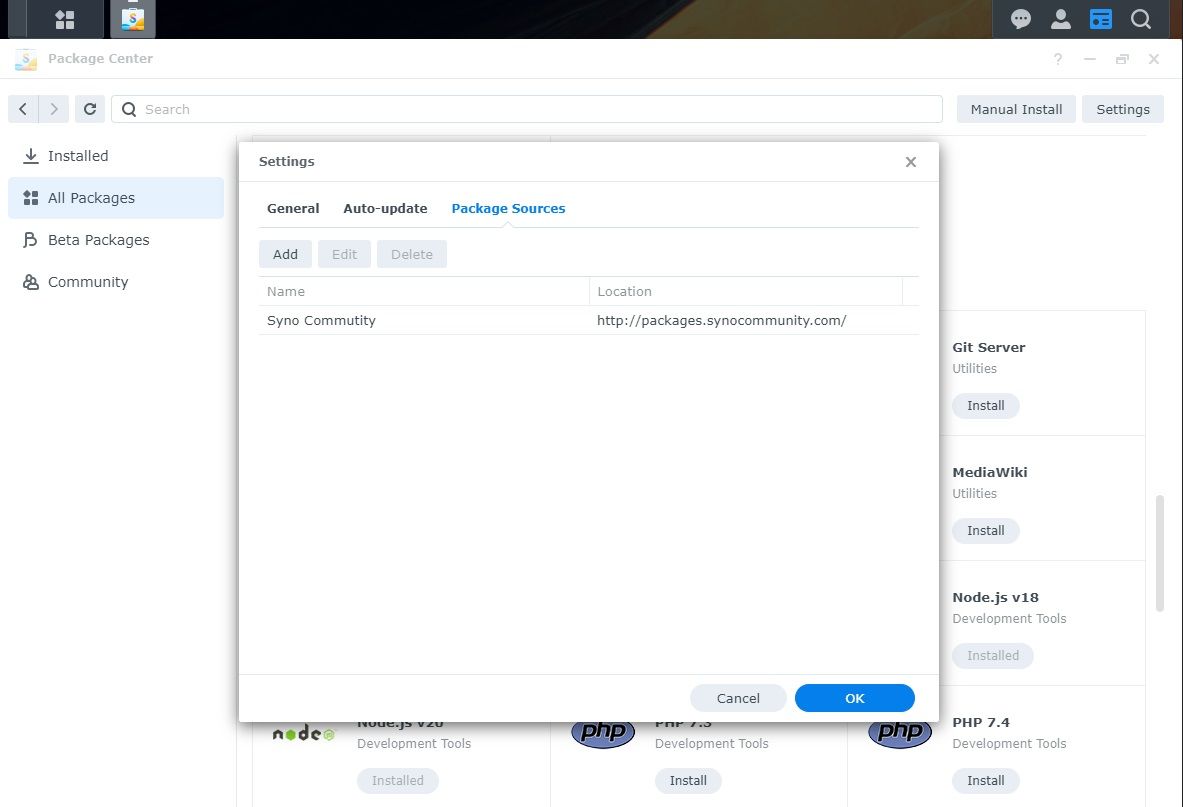Open the main applications menu
The height and width of the screenshot is (807, 1183).
click(x=64, y=19)
